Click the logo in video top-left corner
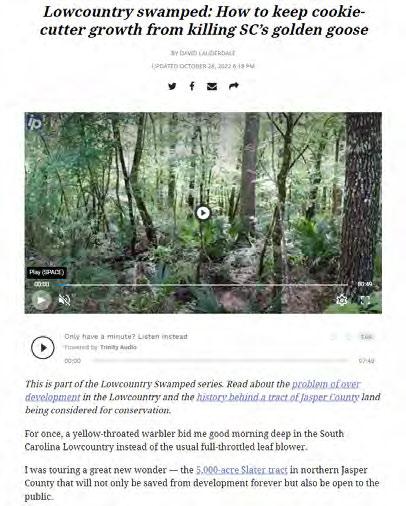Screen dimensions: 406x506 point(35,123)
